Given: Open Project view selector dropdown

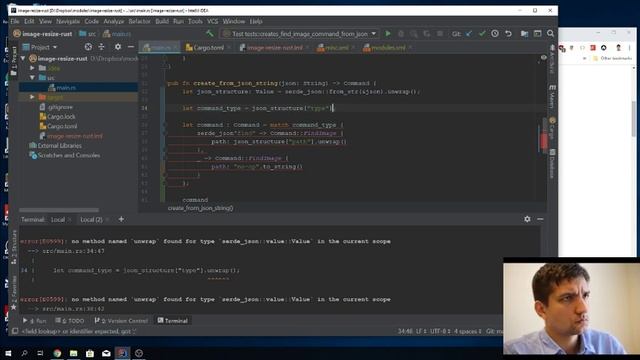Looking at the screenshot, I should pyautogui.click(x=40, y=47).
